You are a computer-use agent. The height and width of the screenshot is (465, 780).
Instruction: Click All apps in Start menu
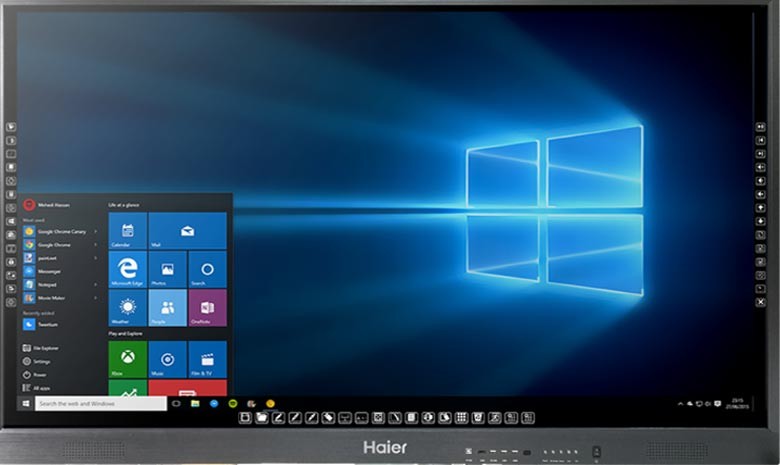[x=40, y=387]
